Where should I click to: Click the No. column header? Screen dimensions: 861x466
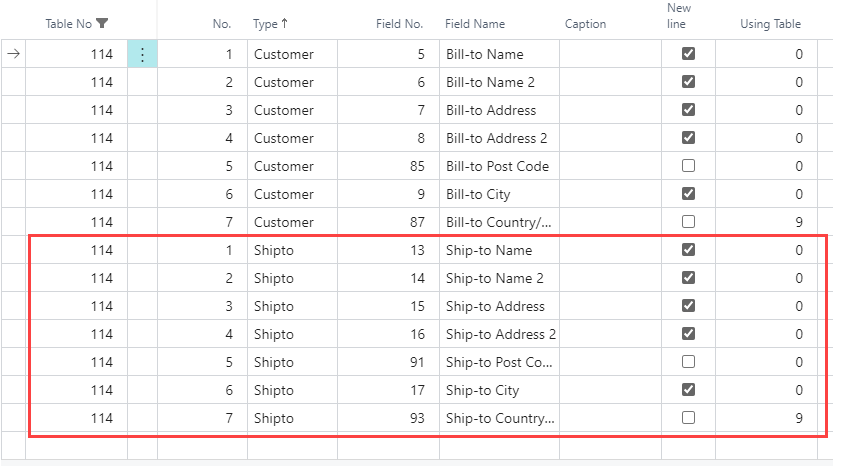point(222,24)
